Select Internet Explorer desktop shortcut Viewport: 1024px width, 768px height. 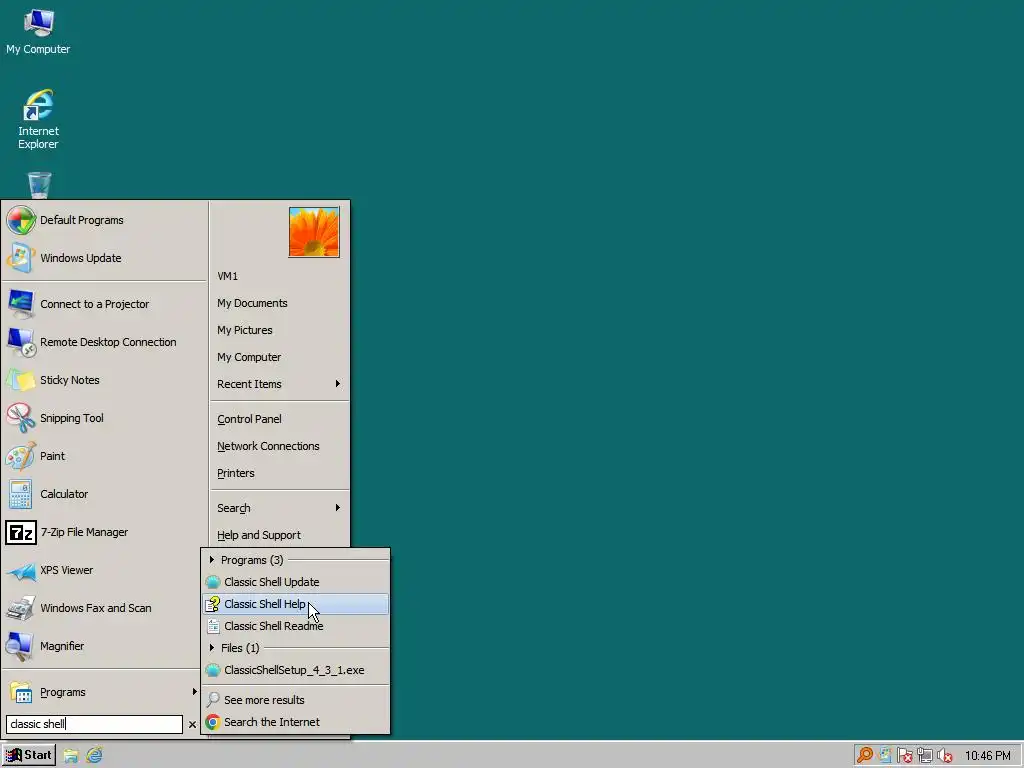[x=39, y=106]
